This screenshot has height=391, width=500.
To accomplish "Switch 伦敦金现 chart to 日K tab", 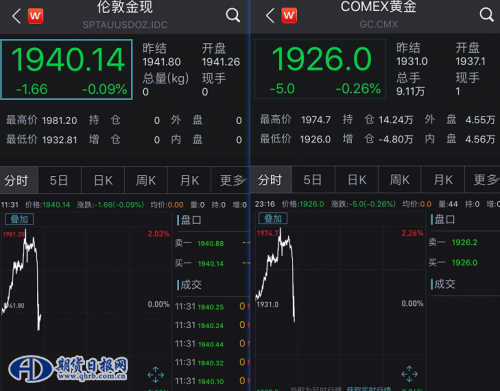I will [x=103, y=180].
